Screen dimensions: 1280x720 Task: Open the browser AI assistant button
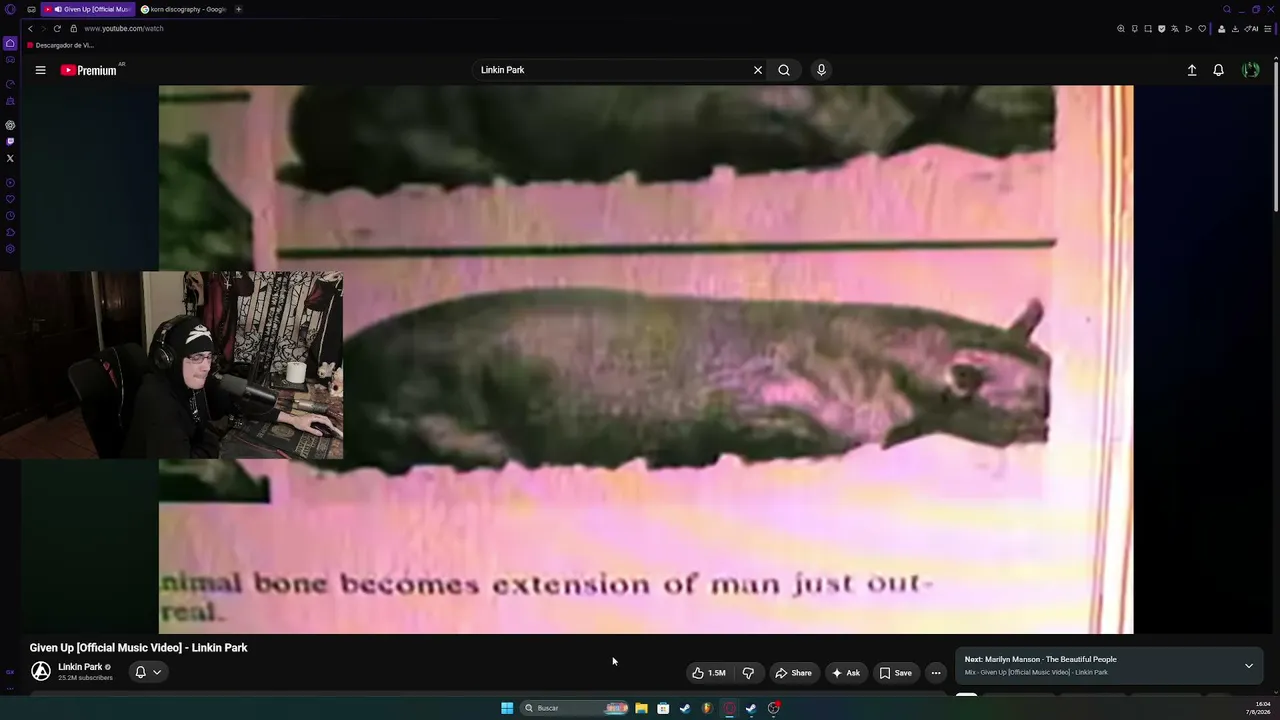tap(1252, 29)
